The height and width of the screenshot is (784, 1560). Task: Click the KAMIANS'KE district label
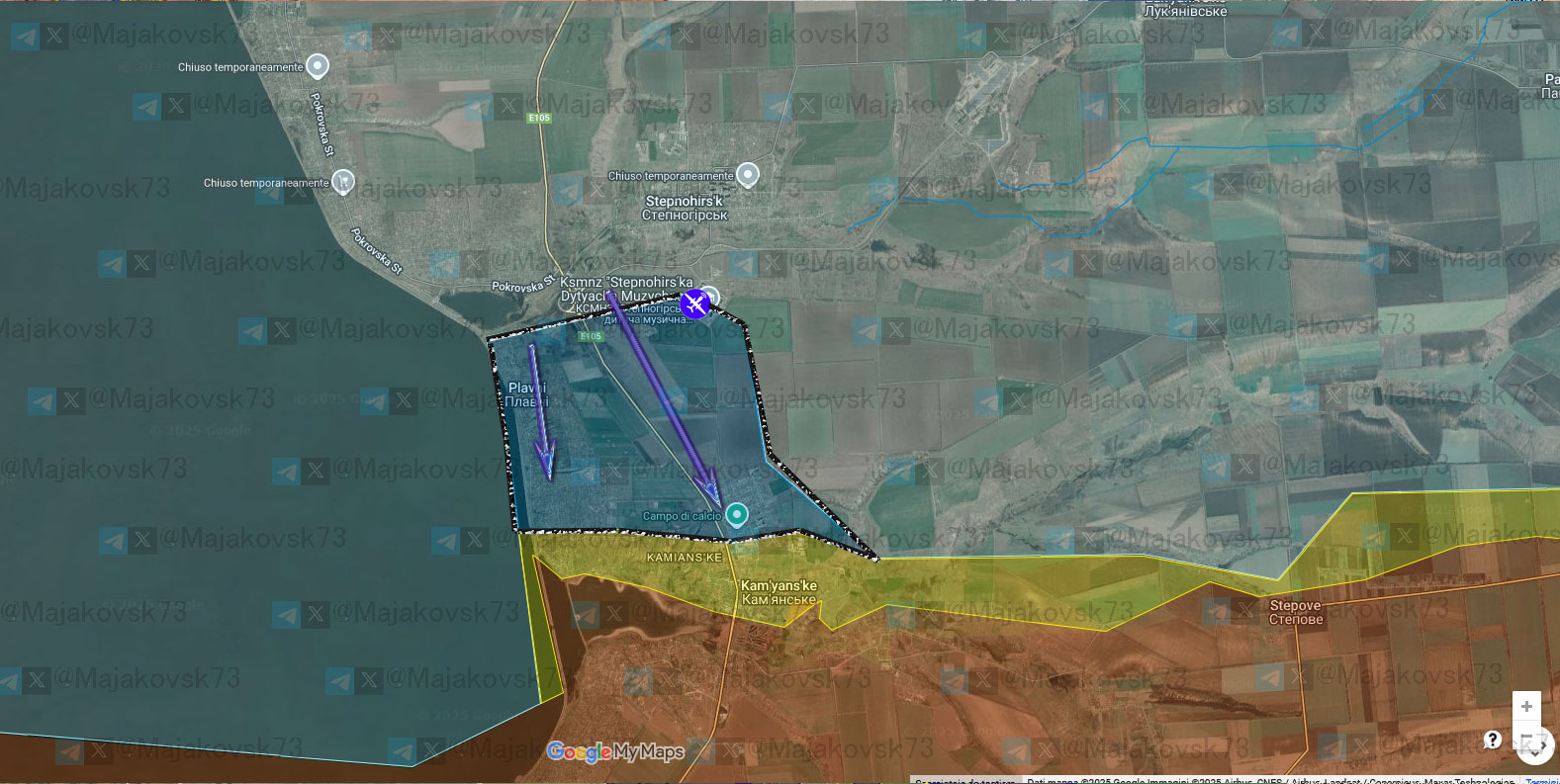685,558
